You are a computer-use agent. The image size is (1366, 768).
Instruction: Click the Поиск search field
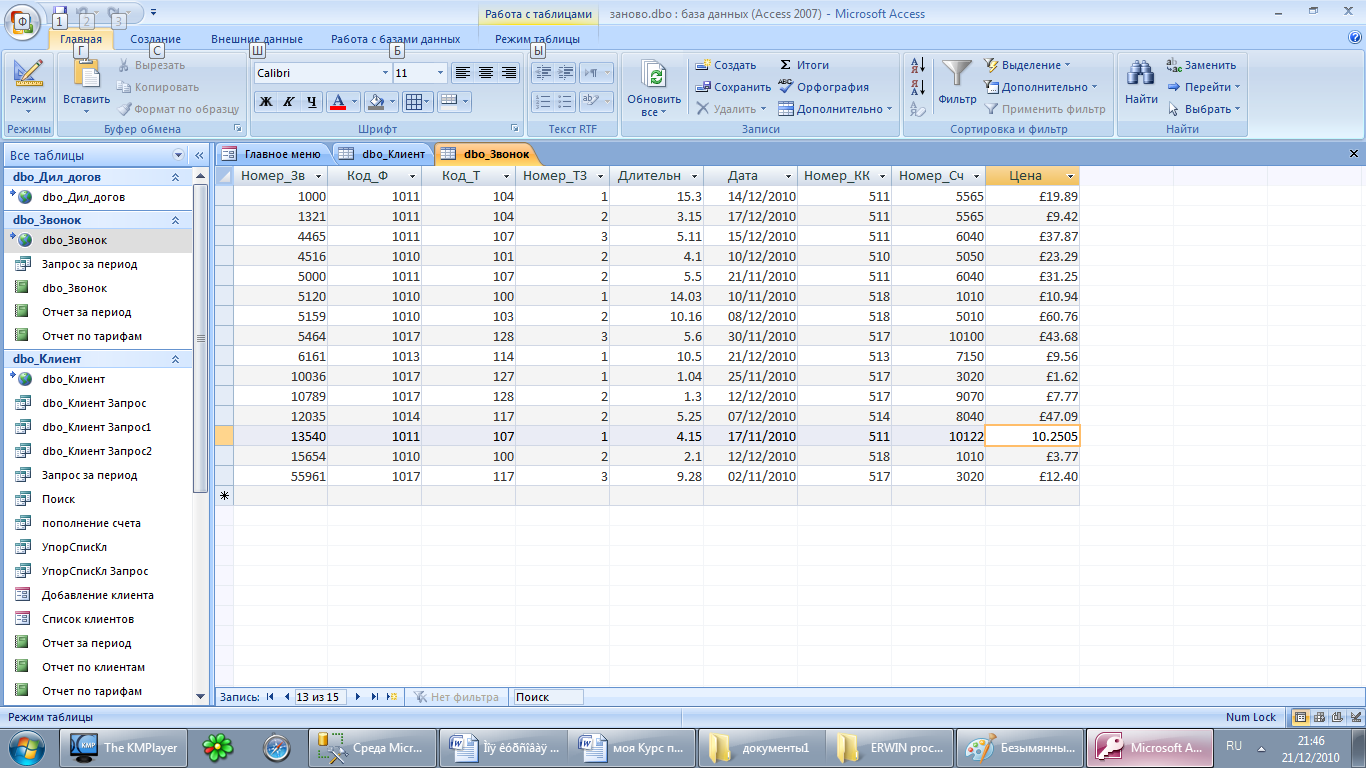(547, 697)
